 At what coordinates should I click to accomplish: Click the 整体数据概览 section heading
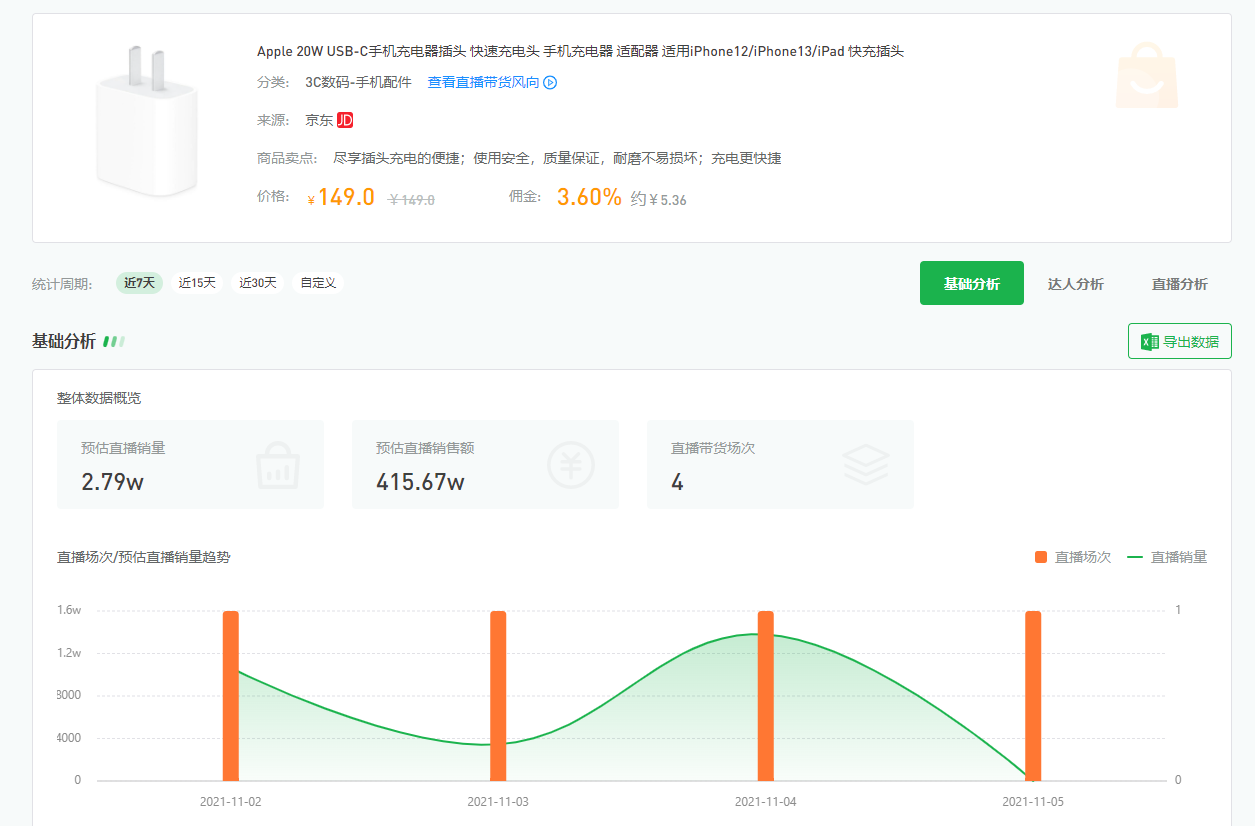[99, 398]
